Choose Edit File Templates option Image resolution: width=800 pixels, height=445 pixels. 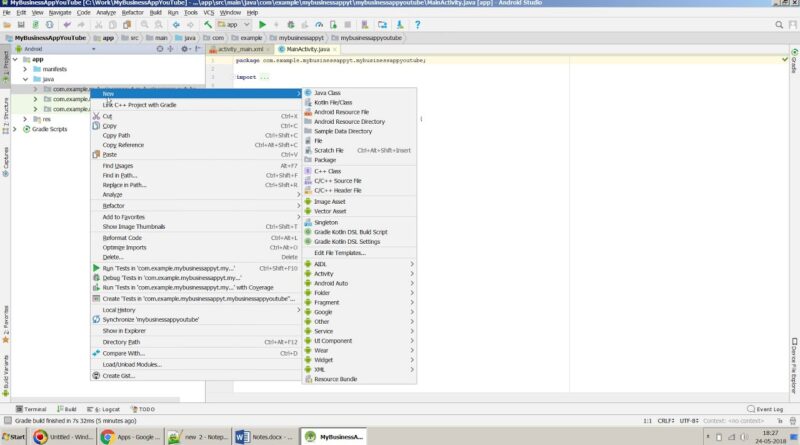click(359, 253)
